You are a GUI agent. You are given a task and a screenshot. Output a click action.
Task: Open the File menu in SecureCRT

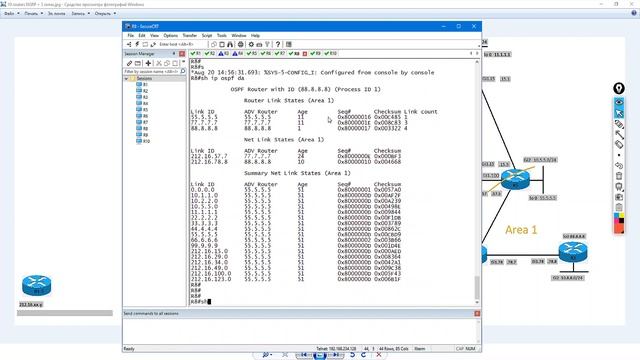click(x=131, y=36)
